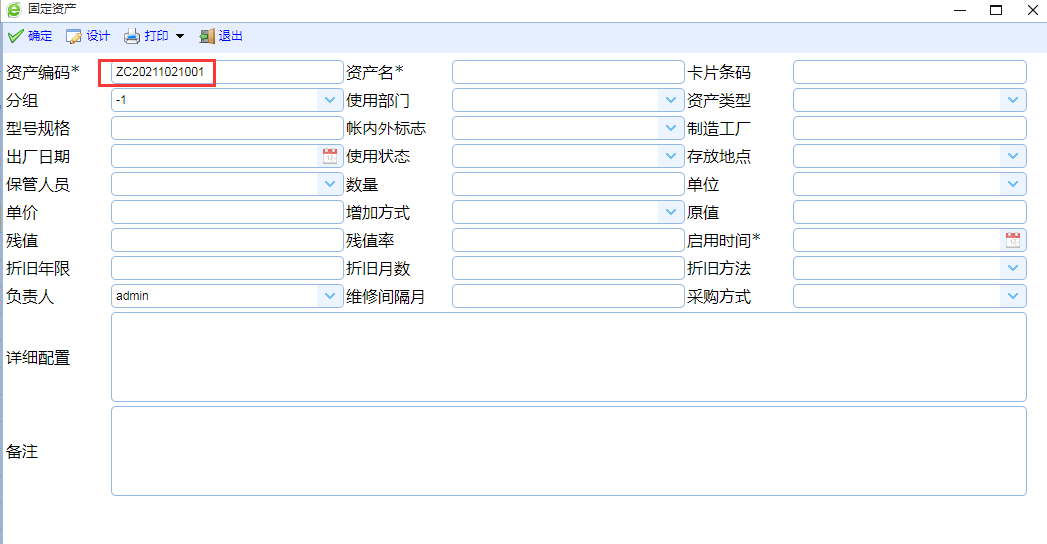
Task: Click into the 维修间隔月 input field
Action: (x=568, y=296)
